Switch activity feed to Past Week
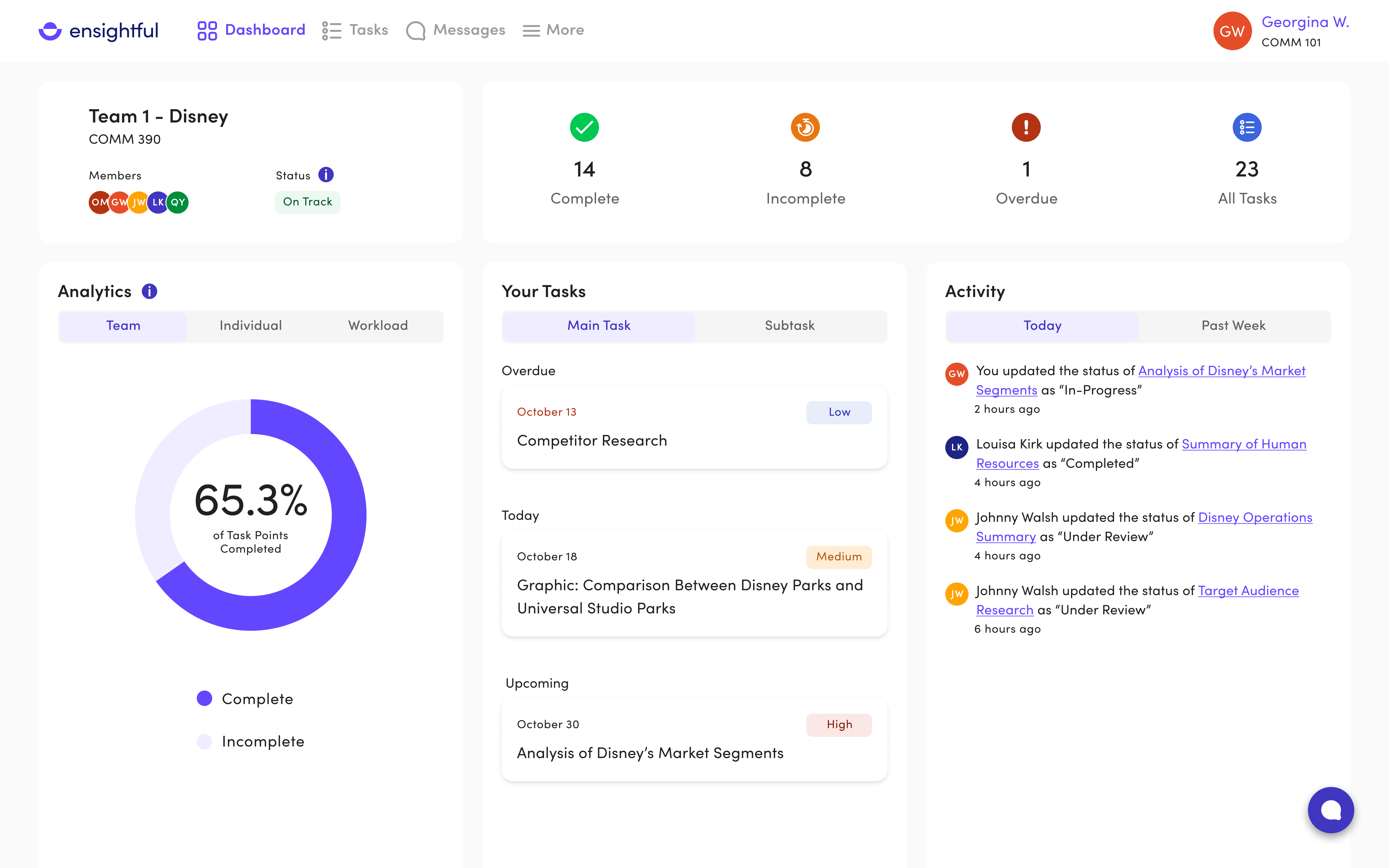 pos(1233,325)
